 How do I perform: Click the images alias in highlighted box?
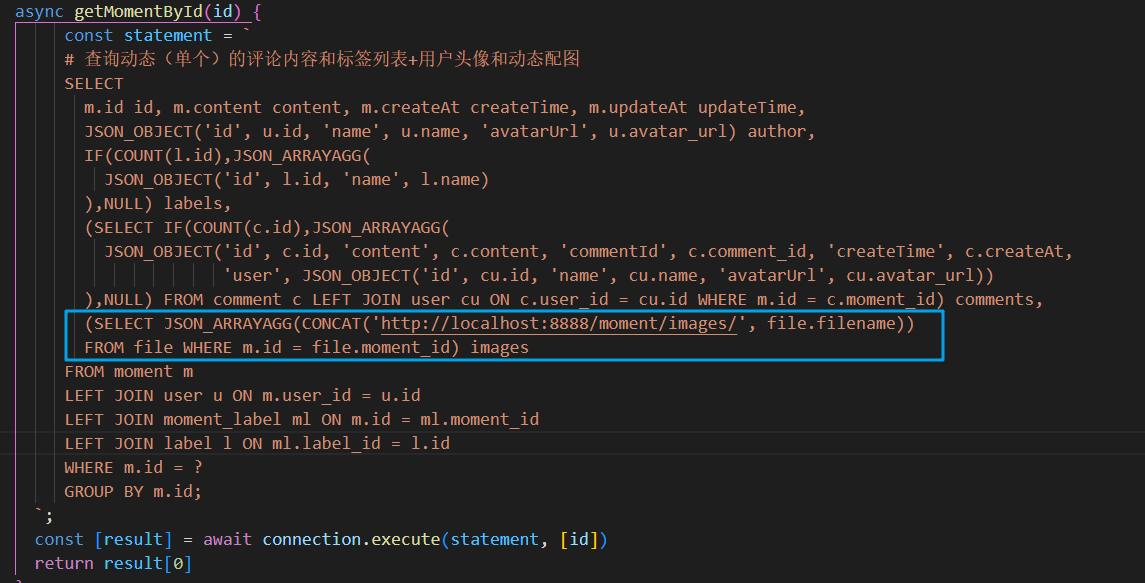499,348
